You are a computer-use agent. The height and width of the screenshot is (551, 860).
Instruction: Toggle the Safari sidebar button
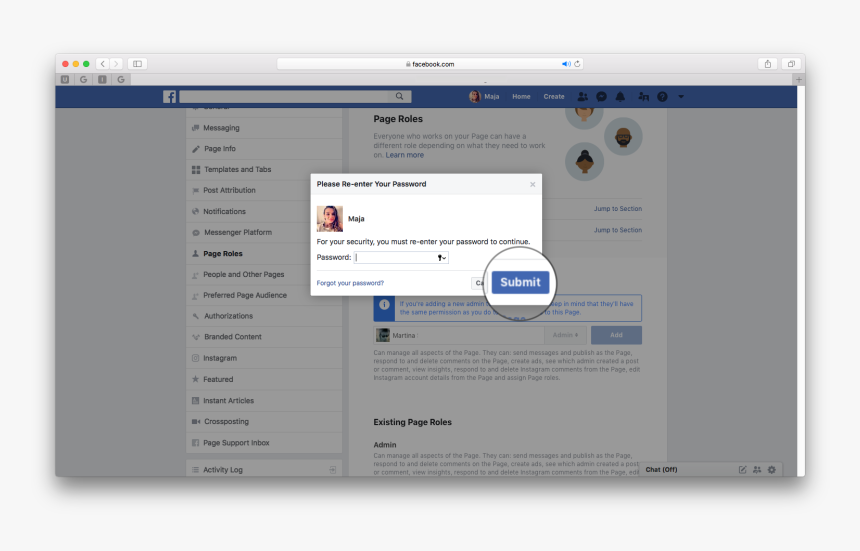[138, 64]
